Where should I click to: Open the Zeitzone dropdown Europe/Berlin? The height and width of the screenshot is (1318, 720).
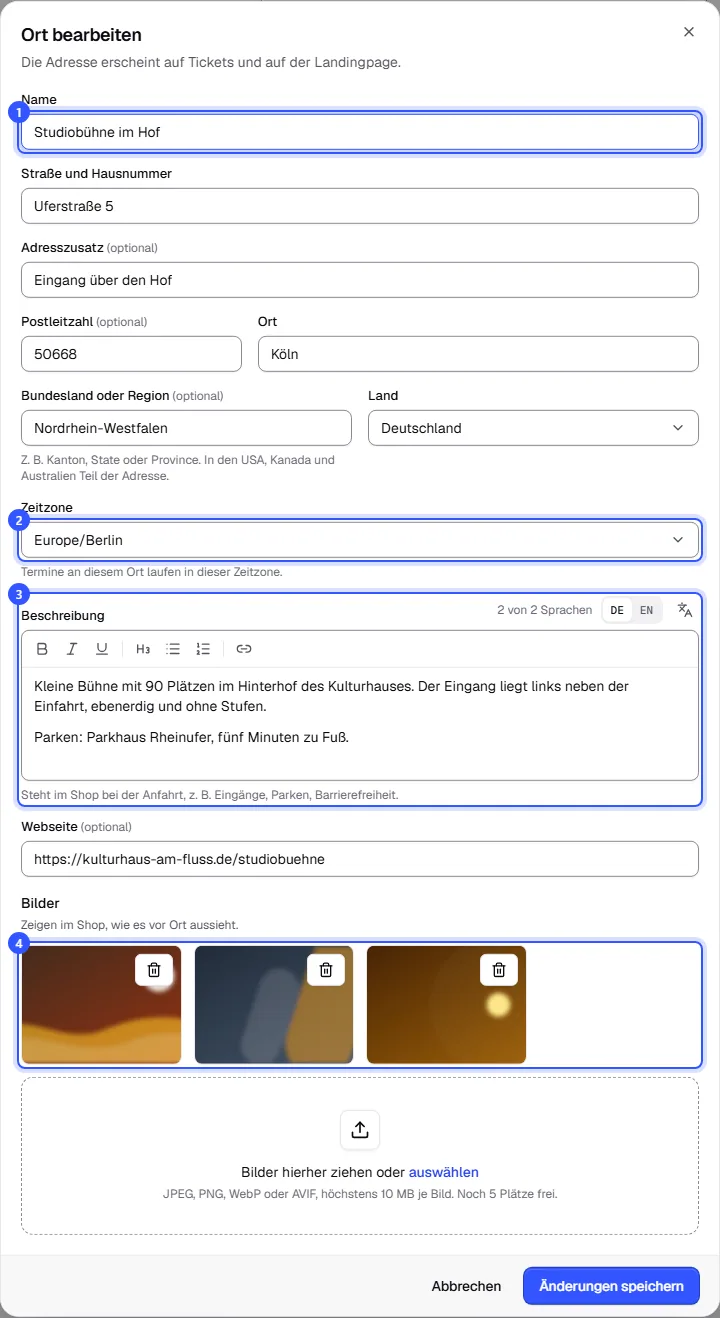360,540
